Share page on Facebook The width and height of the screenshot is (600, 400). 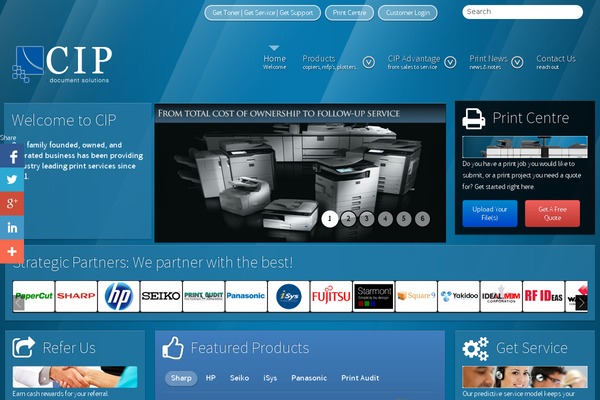click(12, 156)
